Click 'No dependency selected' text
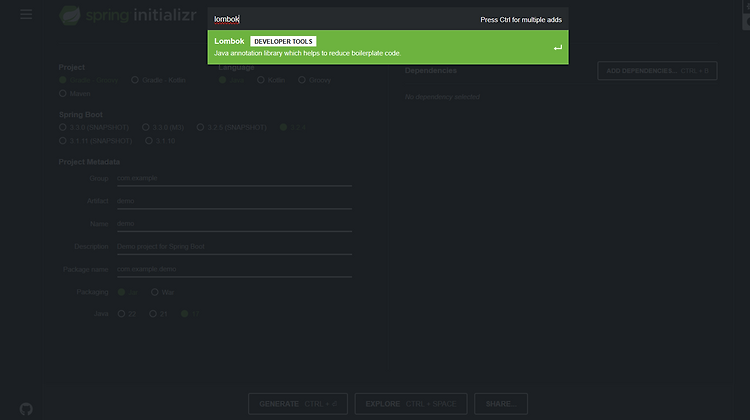 click(442, 97)
